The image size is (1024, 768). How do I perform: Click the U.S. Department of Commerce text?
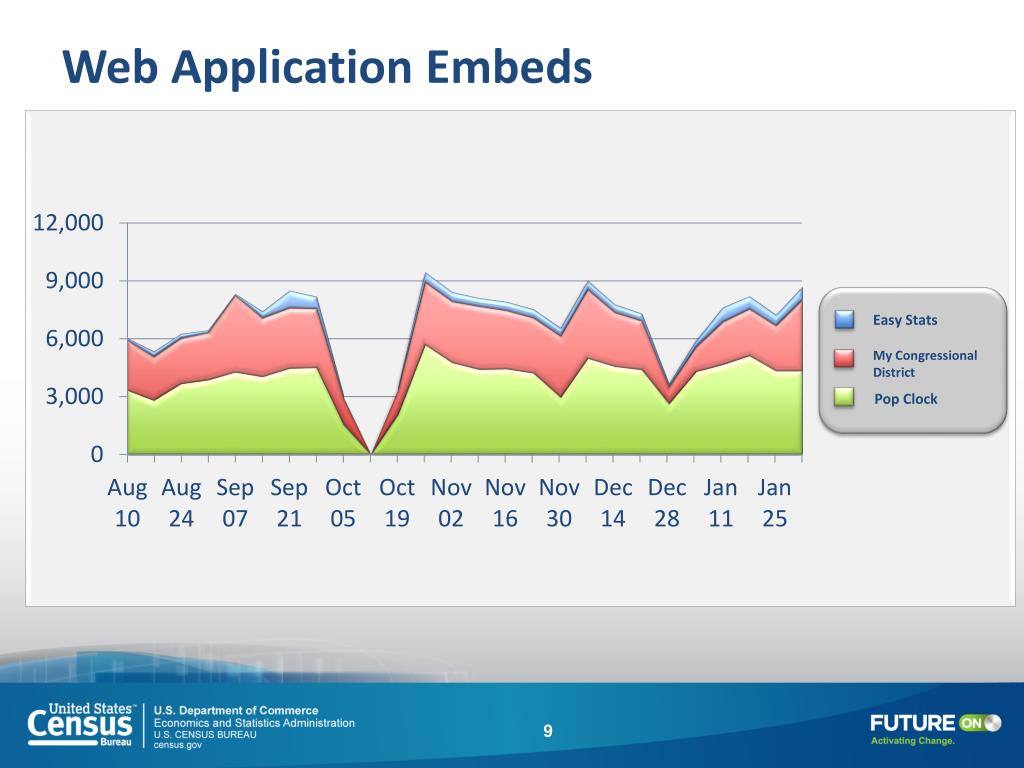point(236,711)
